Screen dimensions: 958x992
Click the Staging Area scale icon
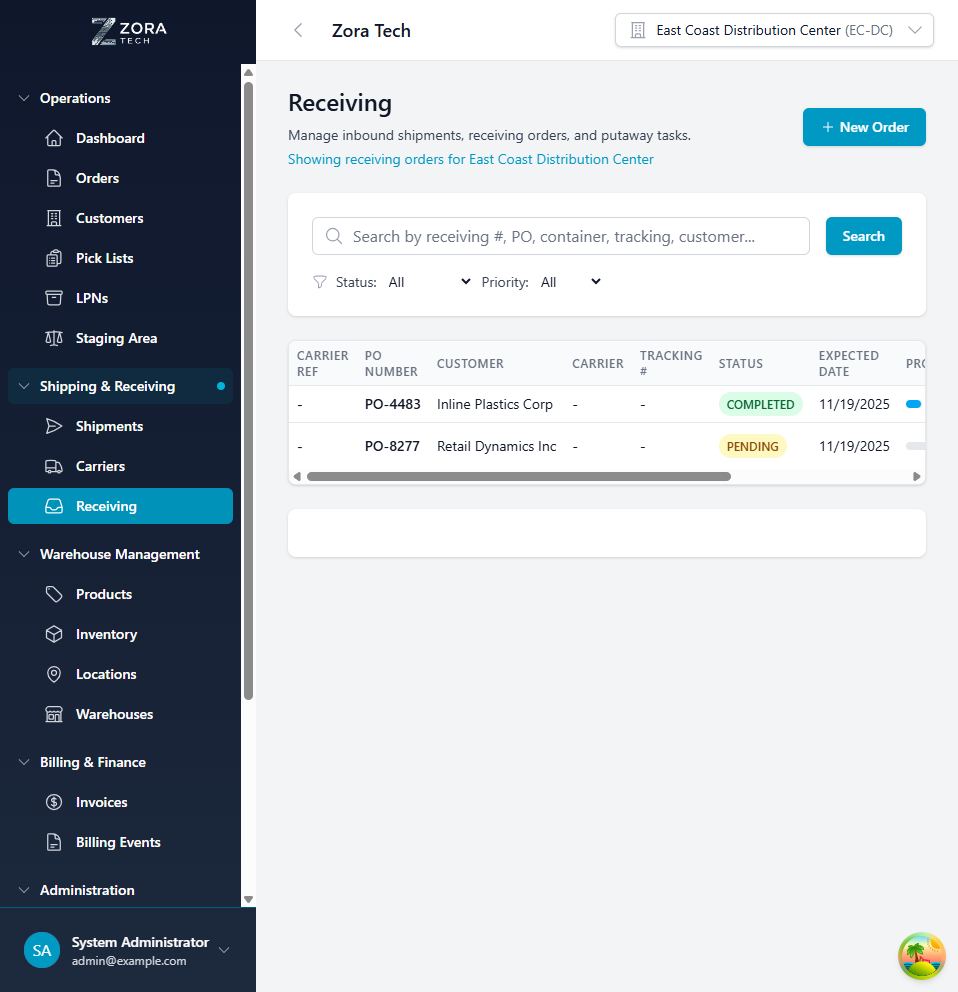53,338
